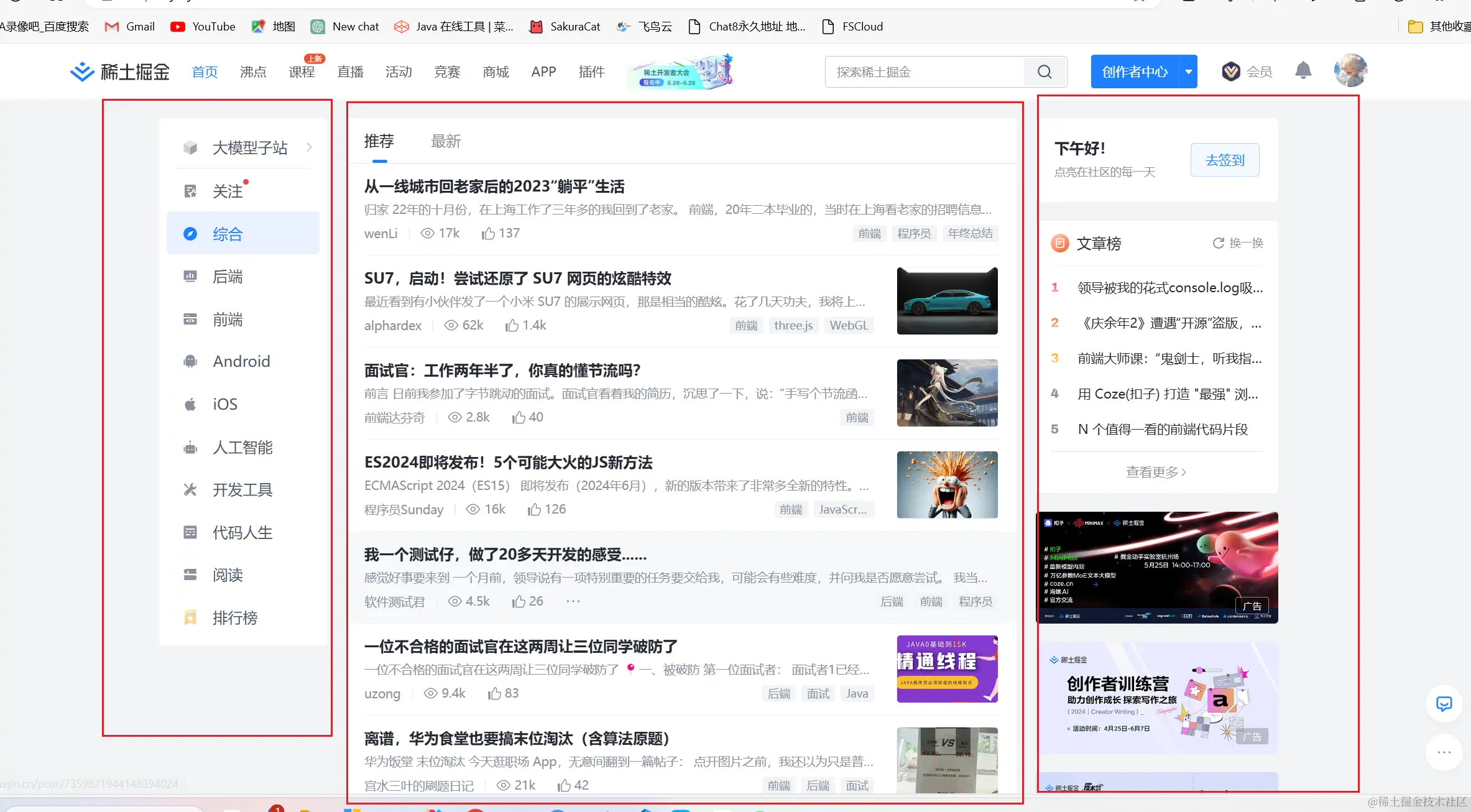This screenshot has width=1471, height=812.
Task: Select 前端 category in sidebar
Action: pyautogui.click(x=228, y=320)
